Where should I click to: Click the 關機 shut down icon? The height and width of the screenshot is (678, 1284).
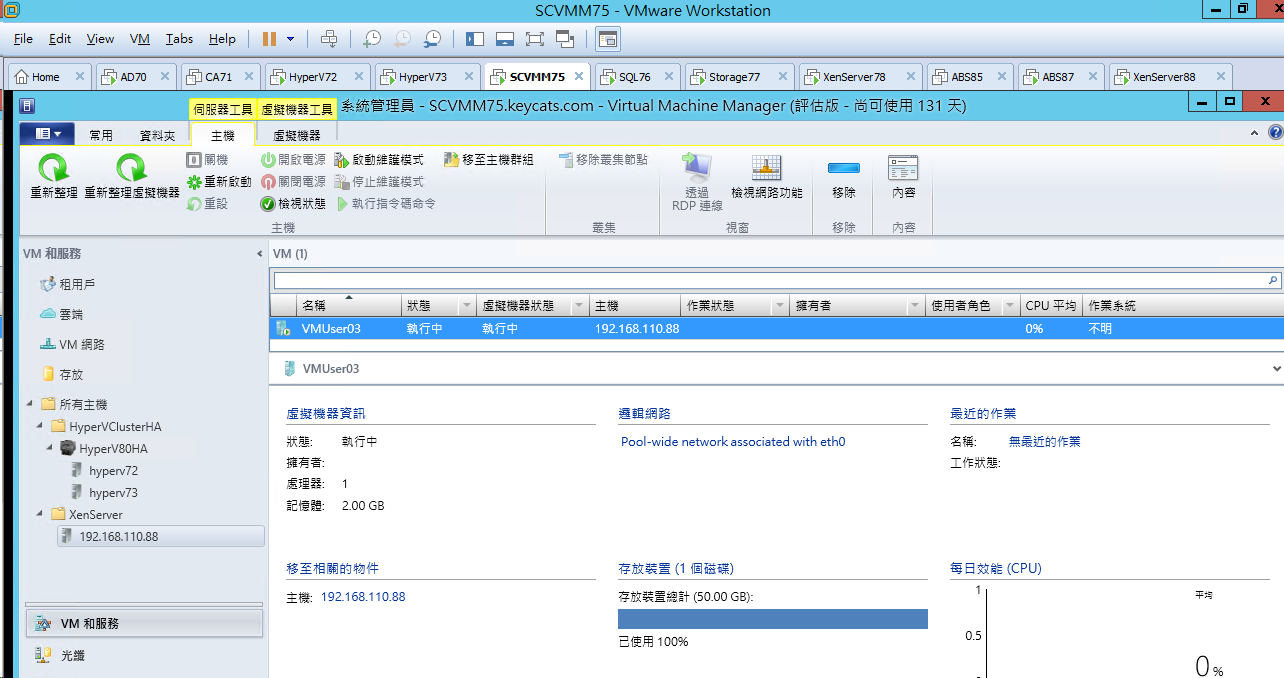point(195,160)
